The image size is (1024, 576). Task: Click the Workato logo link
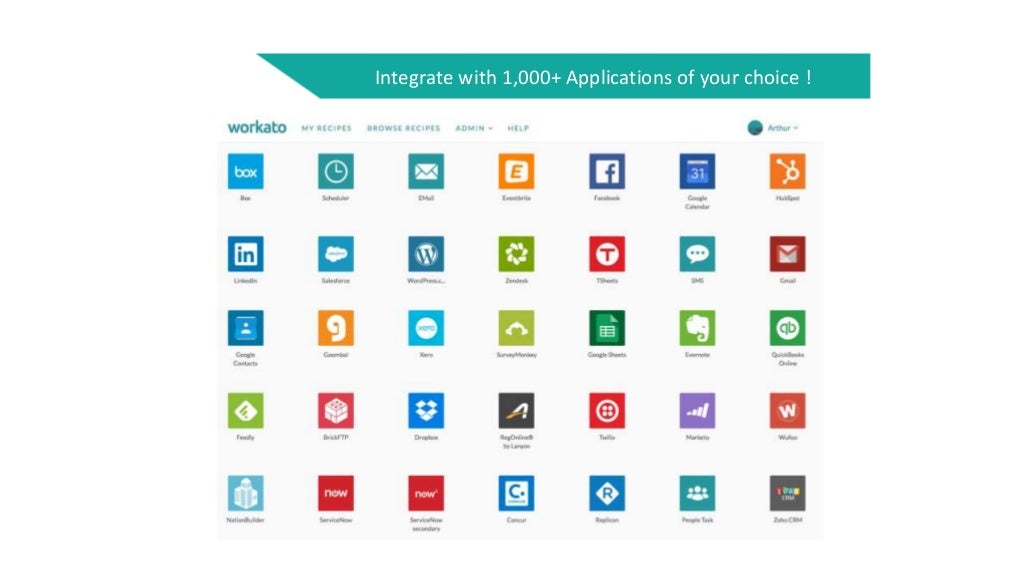click(257, 127)
